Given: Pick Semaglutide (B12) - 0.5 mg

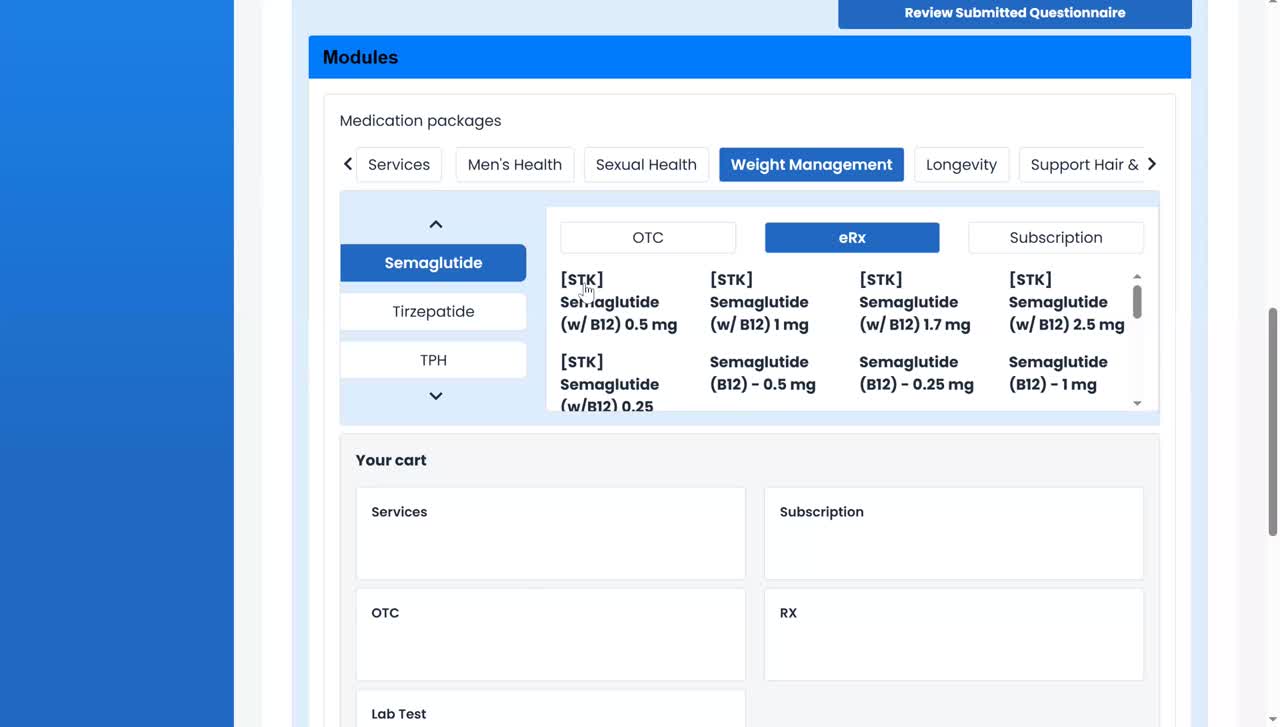Looking at the screenshot, I should click(x=763, y=373).
